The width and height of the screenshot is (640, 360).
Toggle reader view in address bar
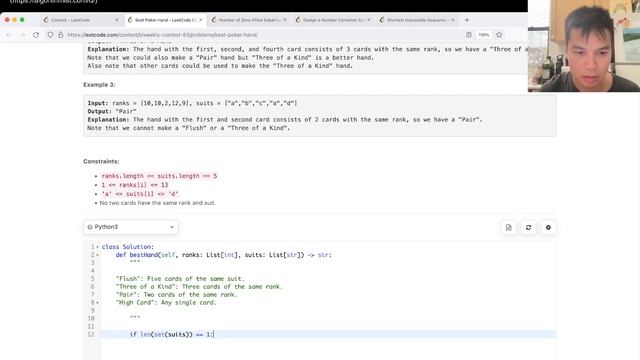click(x=469, y=35)
